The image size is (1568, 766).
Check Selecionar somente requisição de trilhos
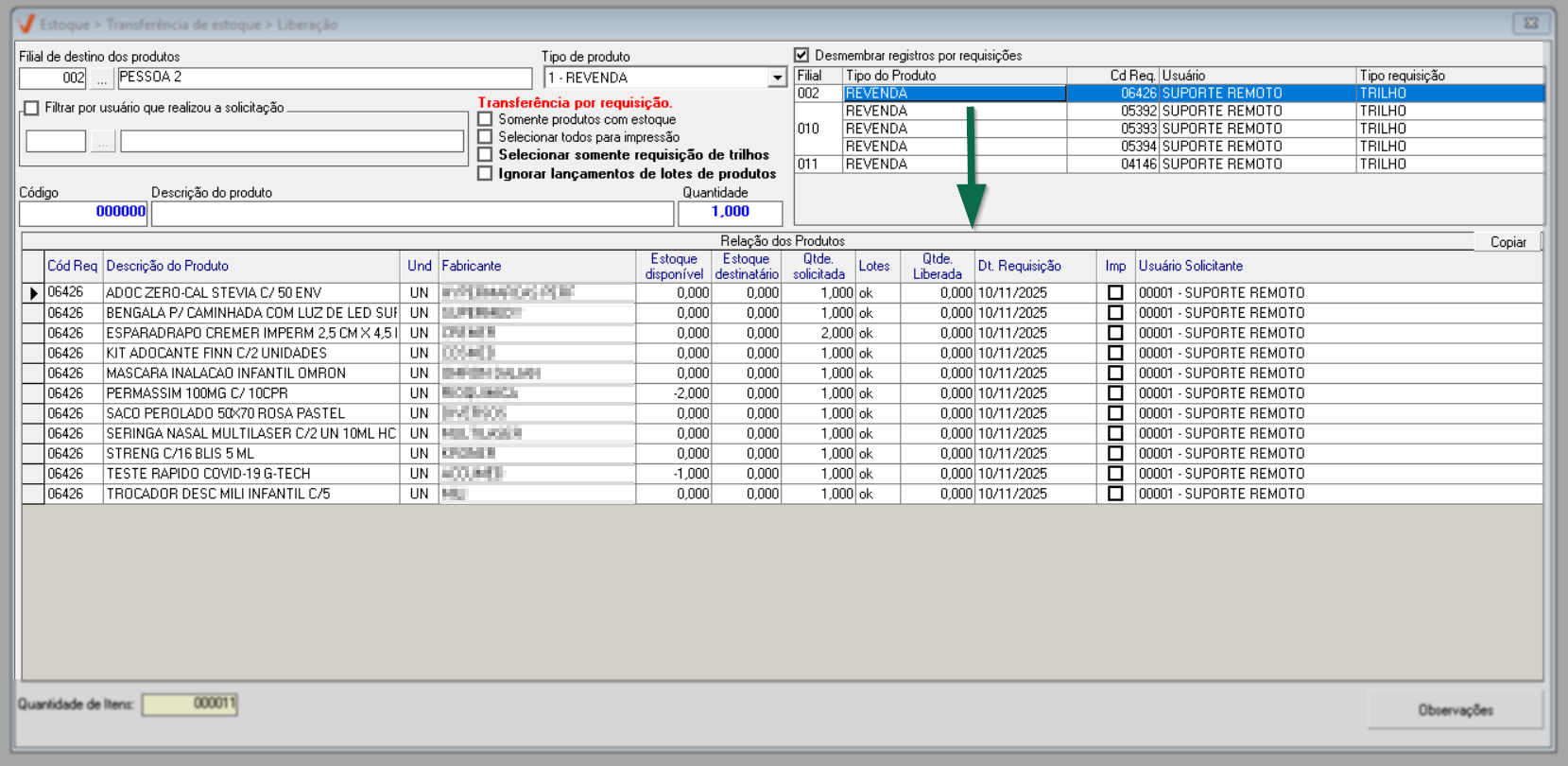pos(486,155)
